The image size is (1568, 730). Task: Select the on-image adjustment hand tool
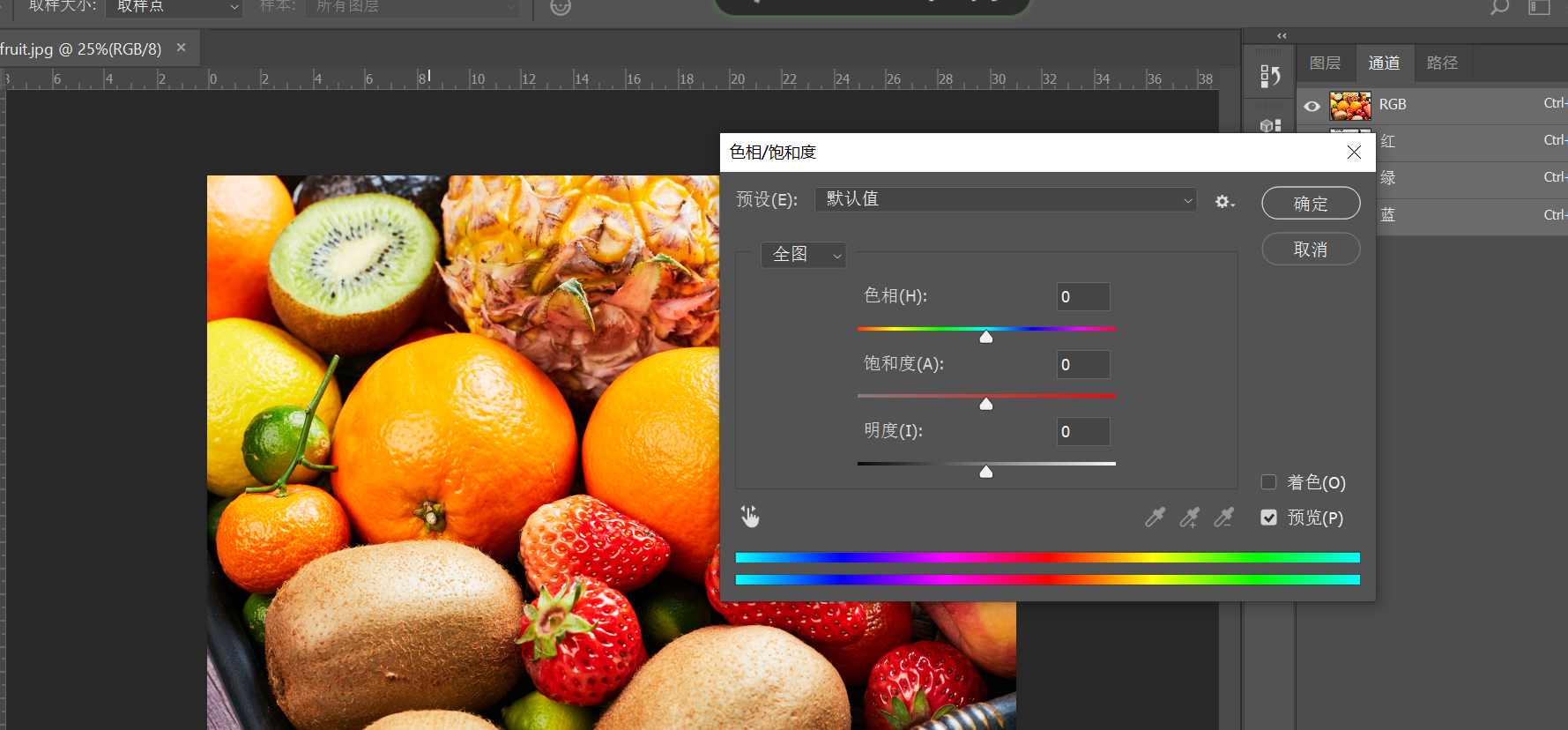(750, 517)
